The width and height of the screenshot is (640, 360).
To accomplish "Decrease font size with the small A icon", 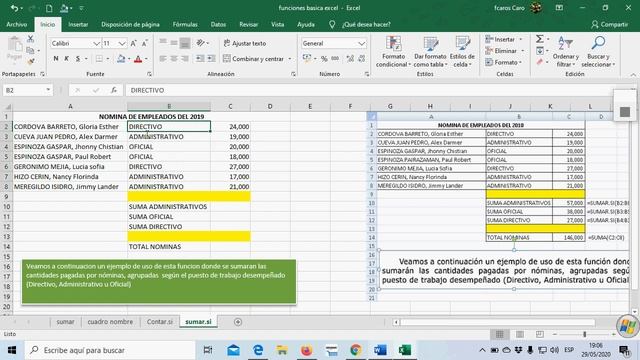I will (144, 43).
